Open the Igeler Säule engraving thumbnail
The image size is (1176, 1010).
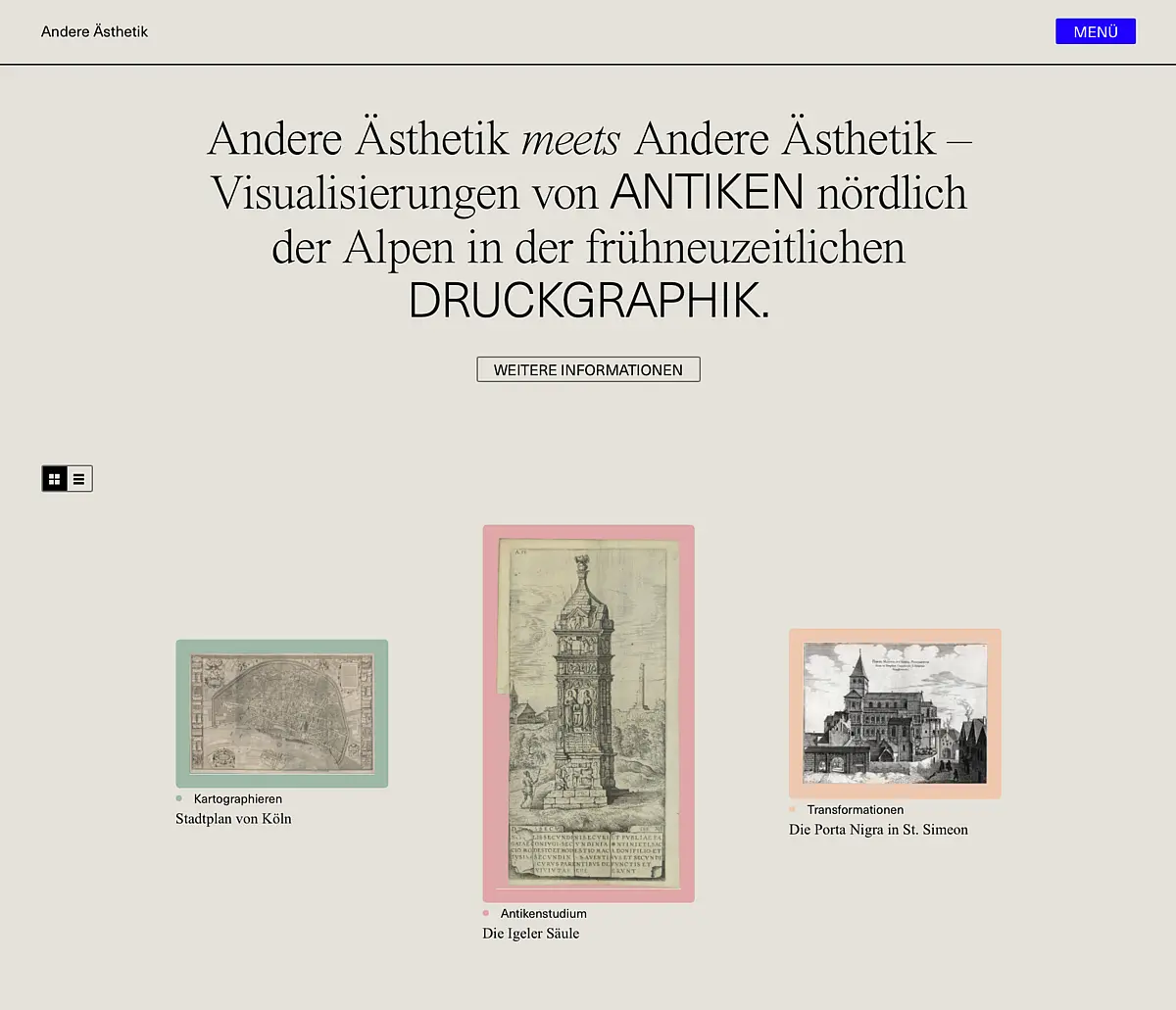coord(588,713)
